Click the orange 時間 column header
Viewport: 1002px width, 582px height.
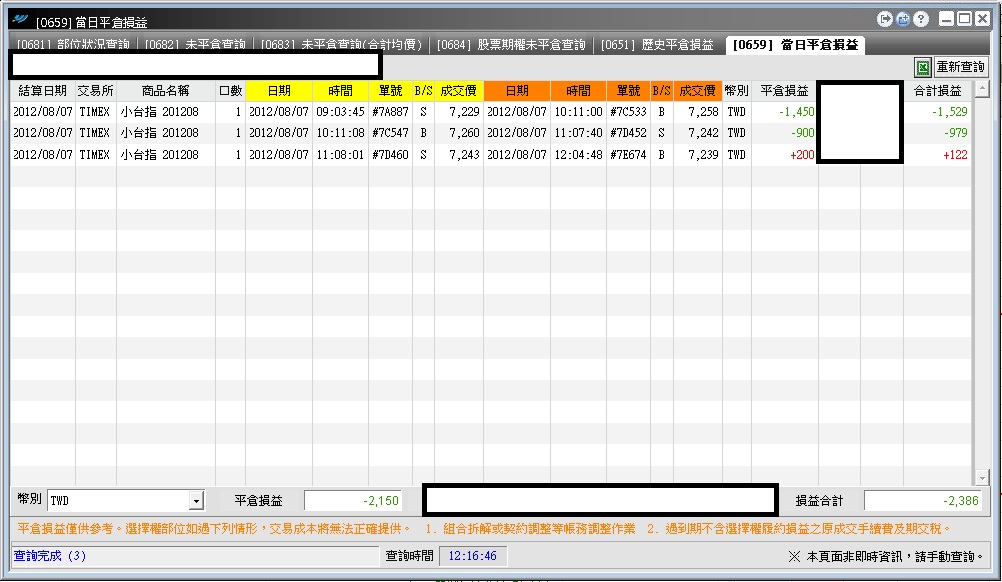pyautogui.click(x=578, y=91)
